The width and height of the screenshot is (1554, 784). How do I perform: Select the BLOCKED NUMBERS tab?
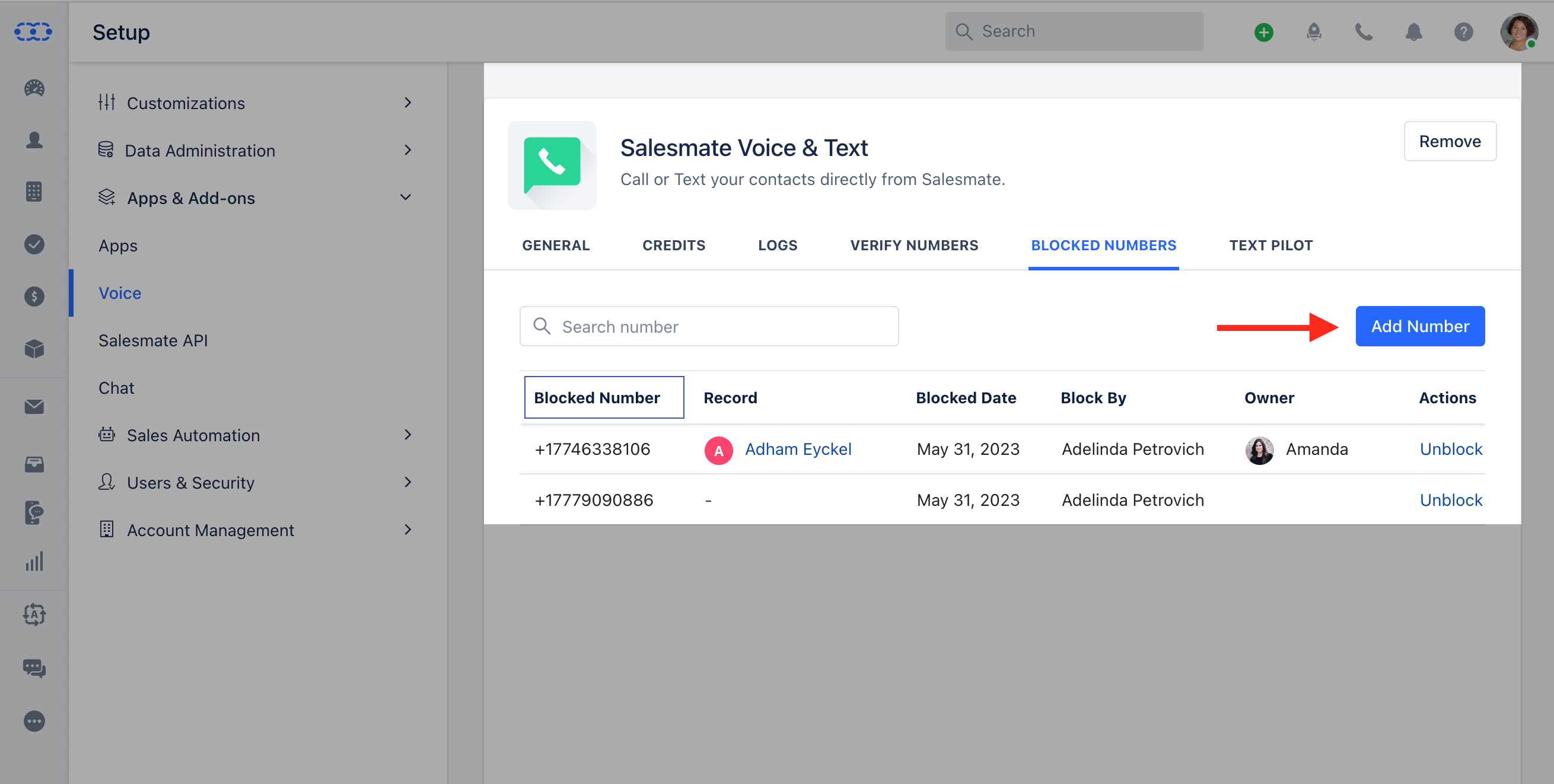(x=1103, y=246)
